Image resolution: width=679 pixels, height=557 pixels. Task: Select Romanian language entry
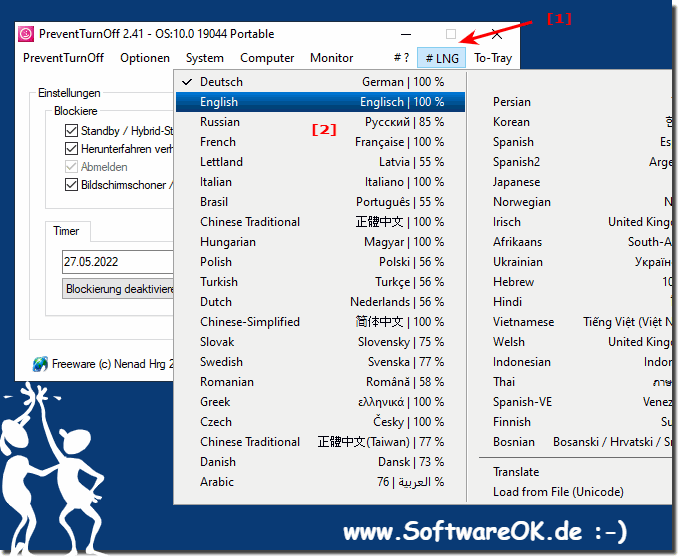pyautogui.click(x=320, y=382)
